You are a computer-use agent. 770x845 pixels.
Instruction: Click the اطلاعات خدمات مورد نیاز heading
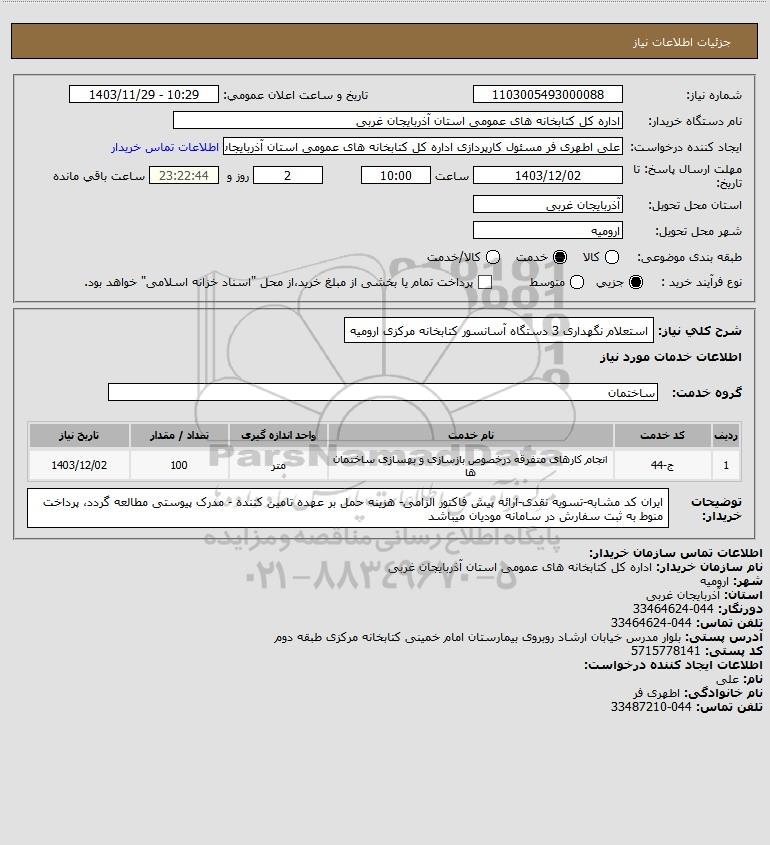(x=671, y=357)
